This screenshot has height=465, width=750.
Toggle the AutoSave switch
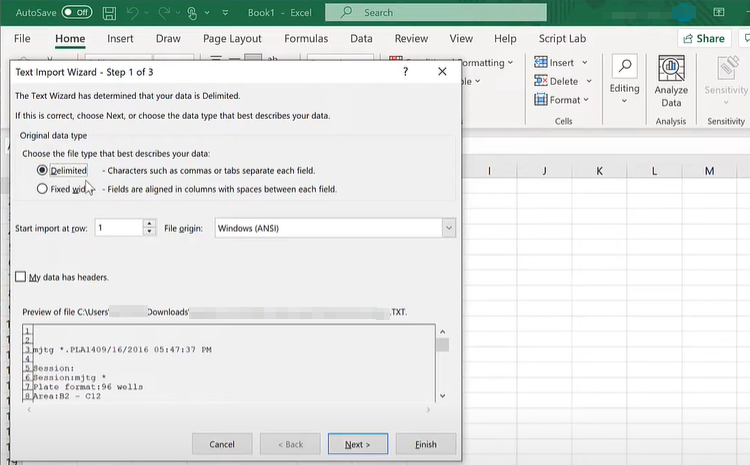[77, 12]
